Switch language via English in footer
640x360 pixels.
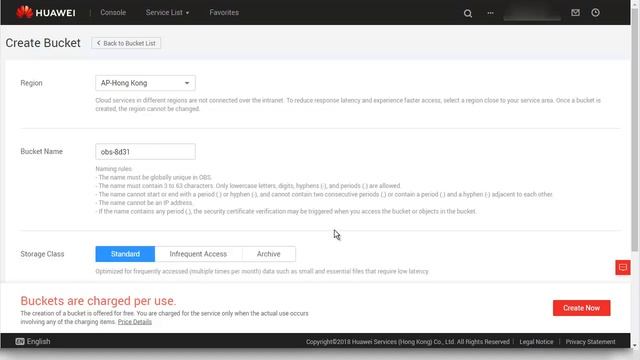(38, 341)
